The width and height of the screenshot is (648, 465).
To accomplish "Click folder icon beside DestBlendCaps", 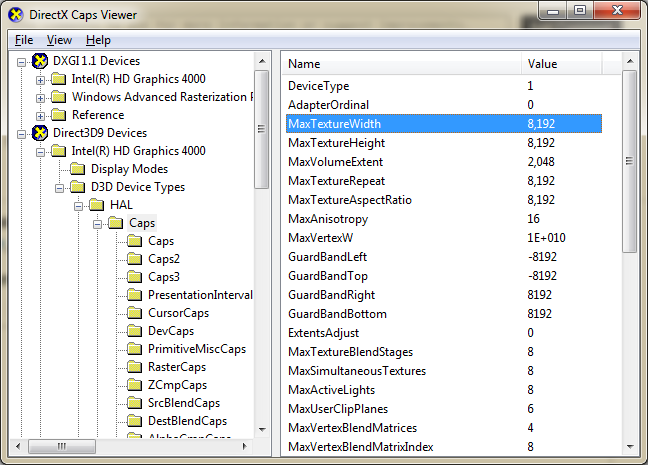I will click(x=135, y=421).
